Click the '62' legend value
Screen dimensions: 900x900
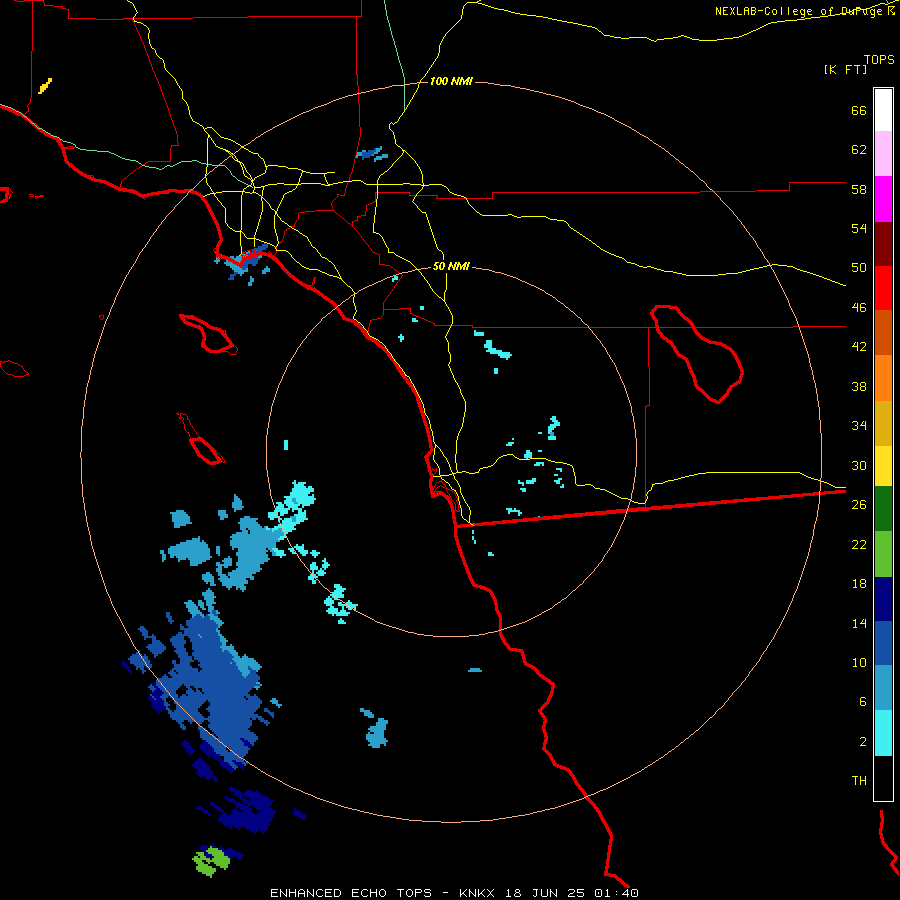pyautogui.click(x=859, y=150)
